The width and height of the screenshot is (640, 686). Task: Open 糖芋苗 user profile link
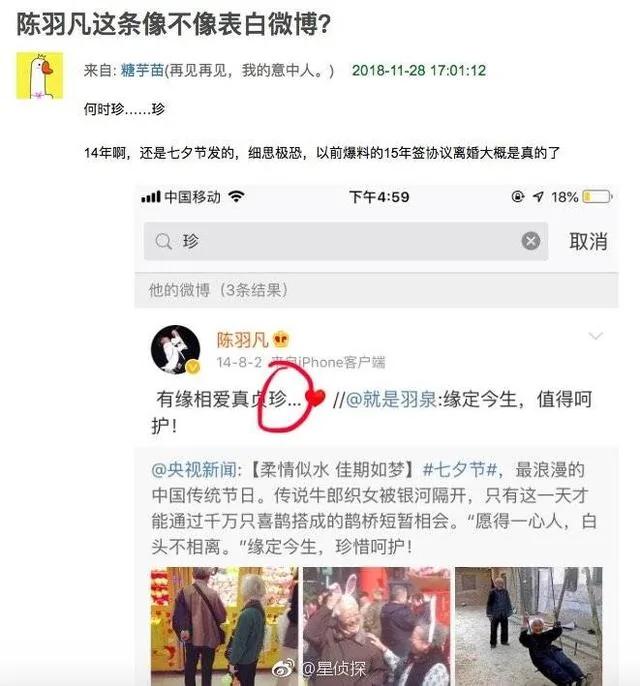(142, 70)
